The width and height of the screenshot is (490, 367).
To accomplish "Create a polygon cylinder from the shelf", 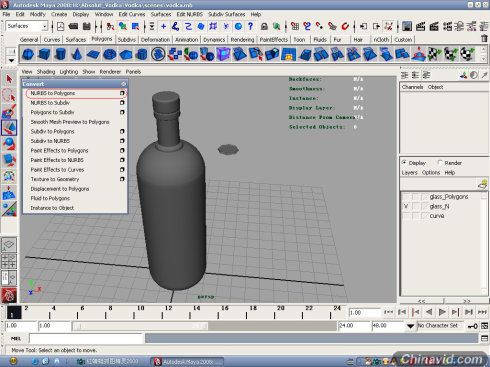I will click(60, 54).
